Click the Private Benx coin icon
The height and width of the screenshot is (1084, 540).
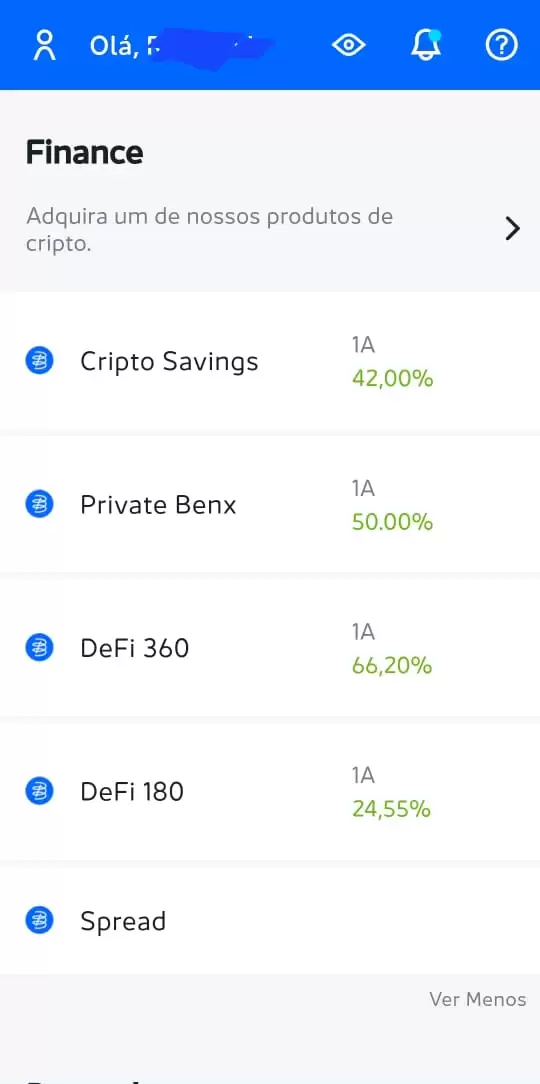tap(39, 505)
